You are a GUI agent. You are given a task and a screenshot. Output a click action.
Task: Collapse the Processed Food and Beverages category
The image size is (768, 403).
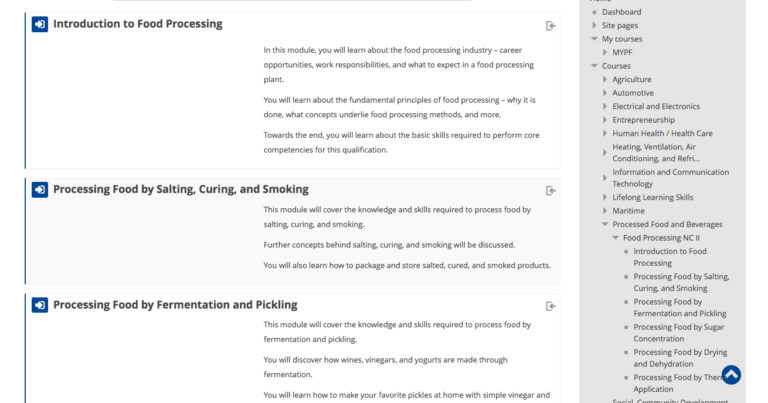coord(605,224)
